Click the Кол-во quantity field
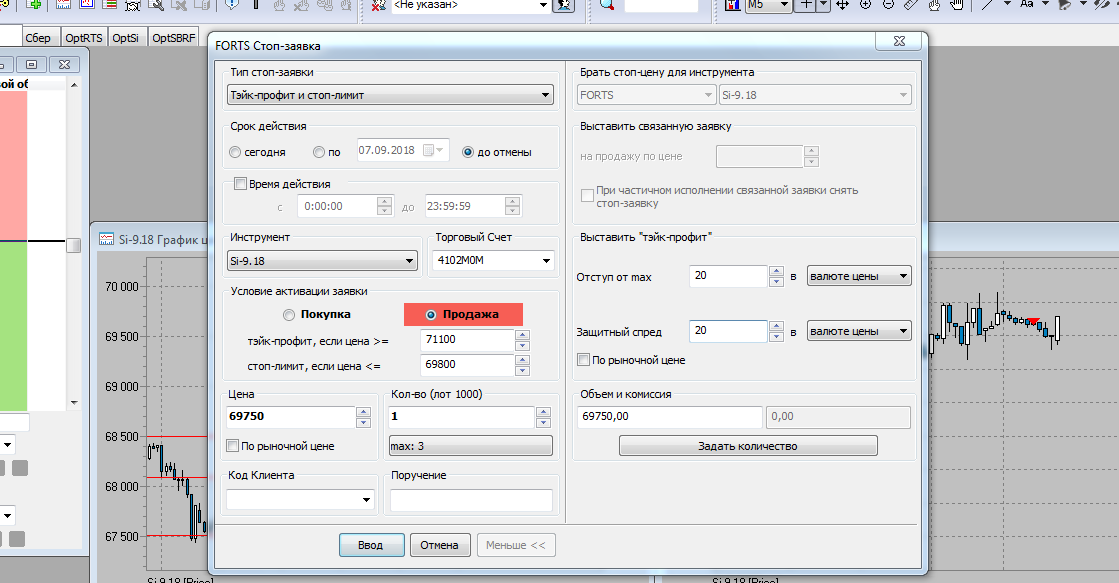 pyautogui.click(x=462, y=417)
